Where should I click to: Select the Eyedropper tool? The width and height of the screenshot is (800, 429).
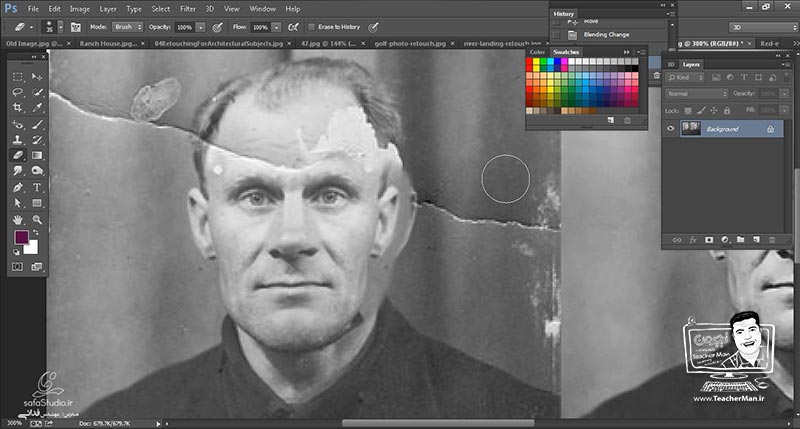point(37,108)
